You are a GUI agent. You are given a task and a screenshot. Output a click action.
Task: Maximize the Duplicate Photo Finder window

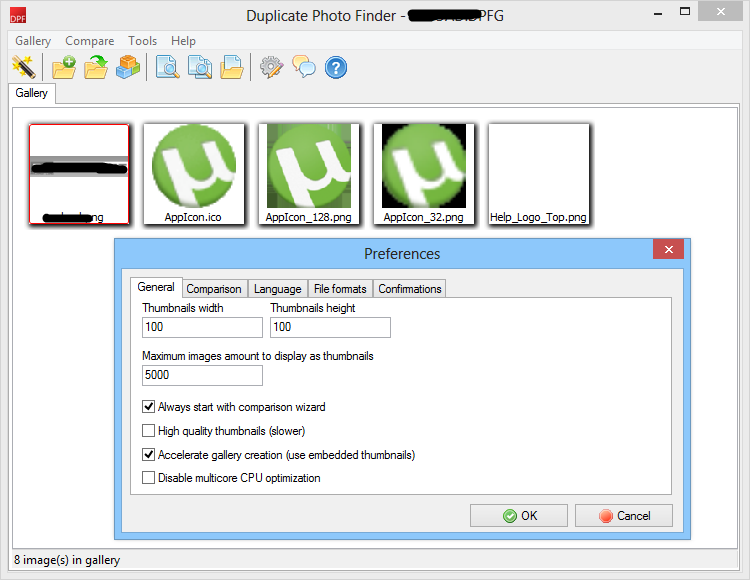point(685,12)
